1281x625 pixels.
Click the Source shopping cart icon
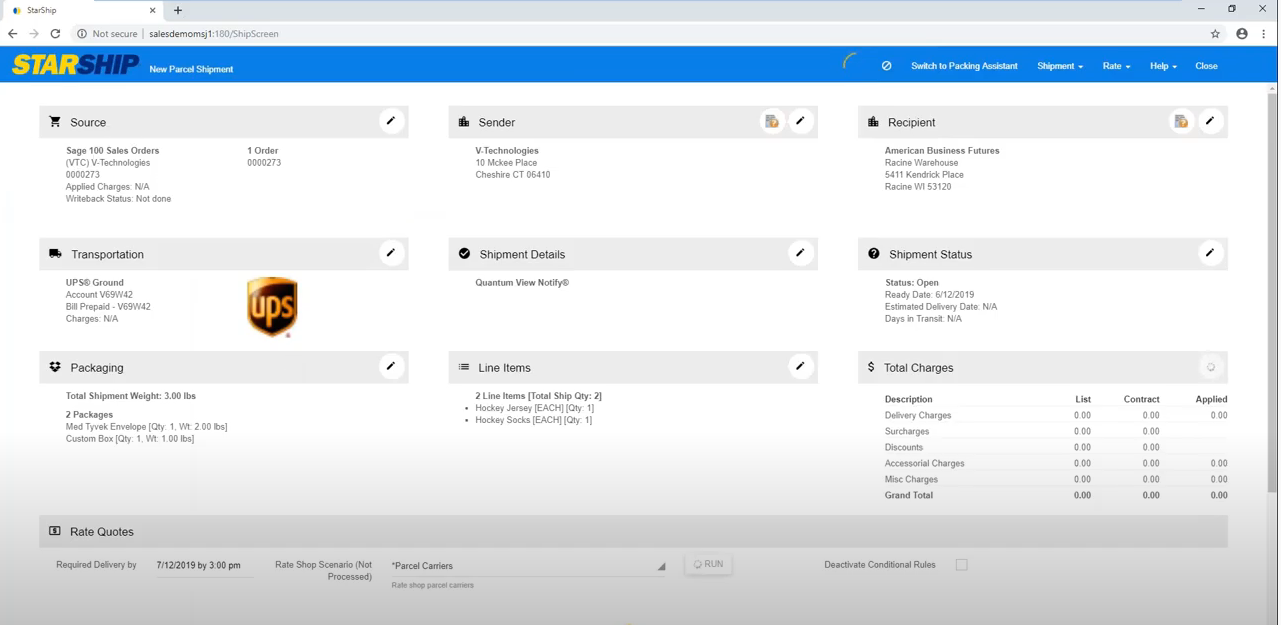[55, 122]
